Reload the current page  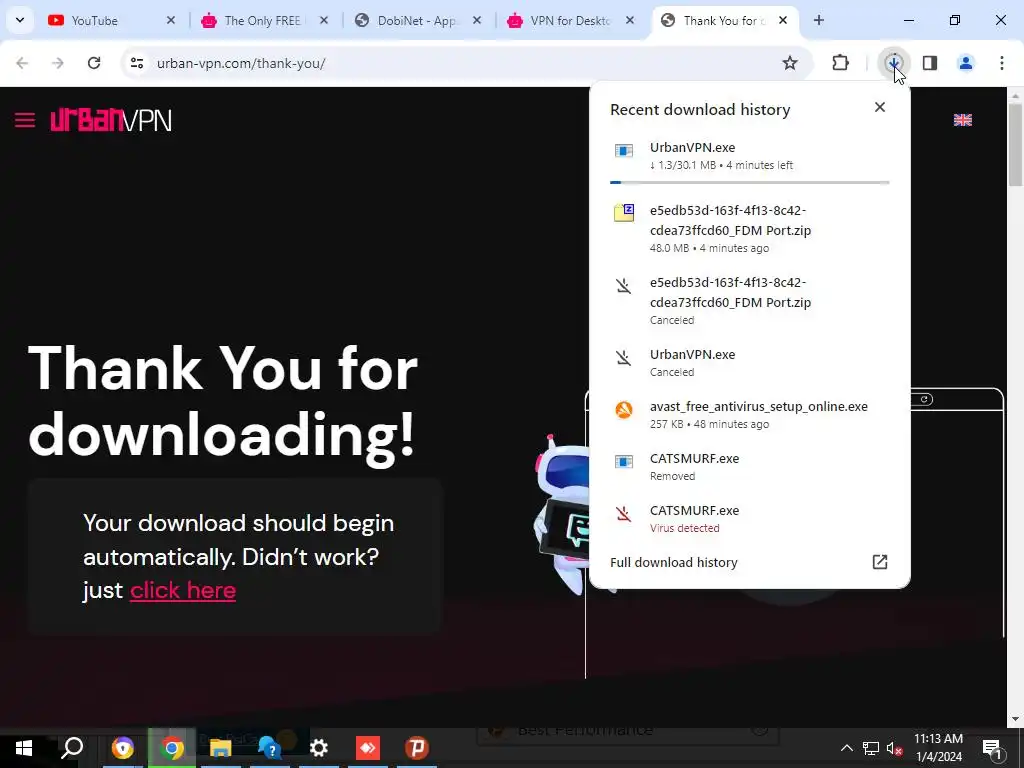point(94,63)
